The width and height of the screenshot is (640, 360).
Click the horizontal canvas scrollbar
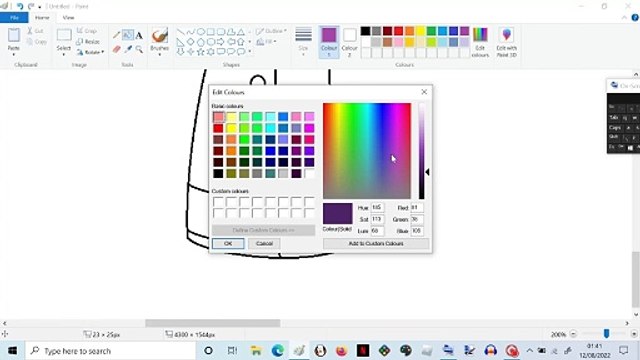coord(213,323)
